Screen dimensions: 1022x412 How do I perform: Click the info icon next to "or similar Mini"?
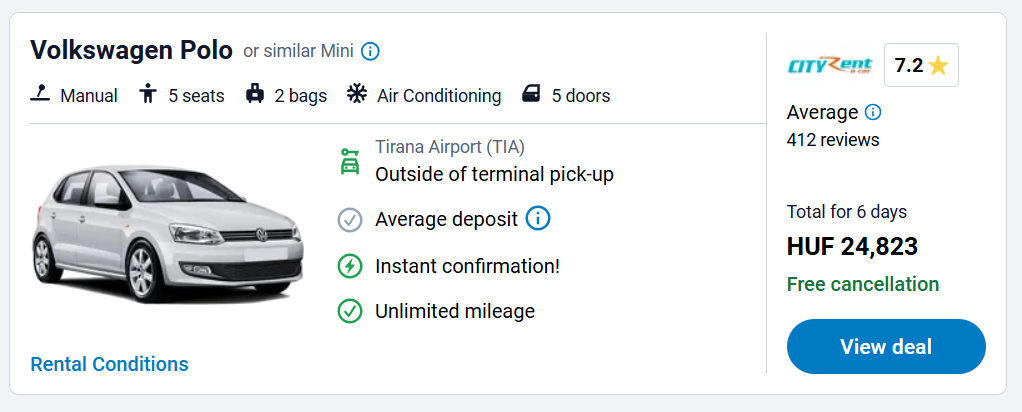pyautogui.click(x=370, y=51)
